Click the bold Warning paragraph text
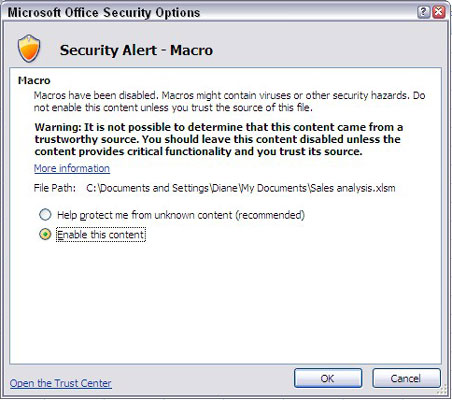This screenshot has width=452, height=400. pyautogui.click(x=219, y=139)
